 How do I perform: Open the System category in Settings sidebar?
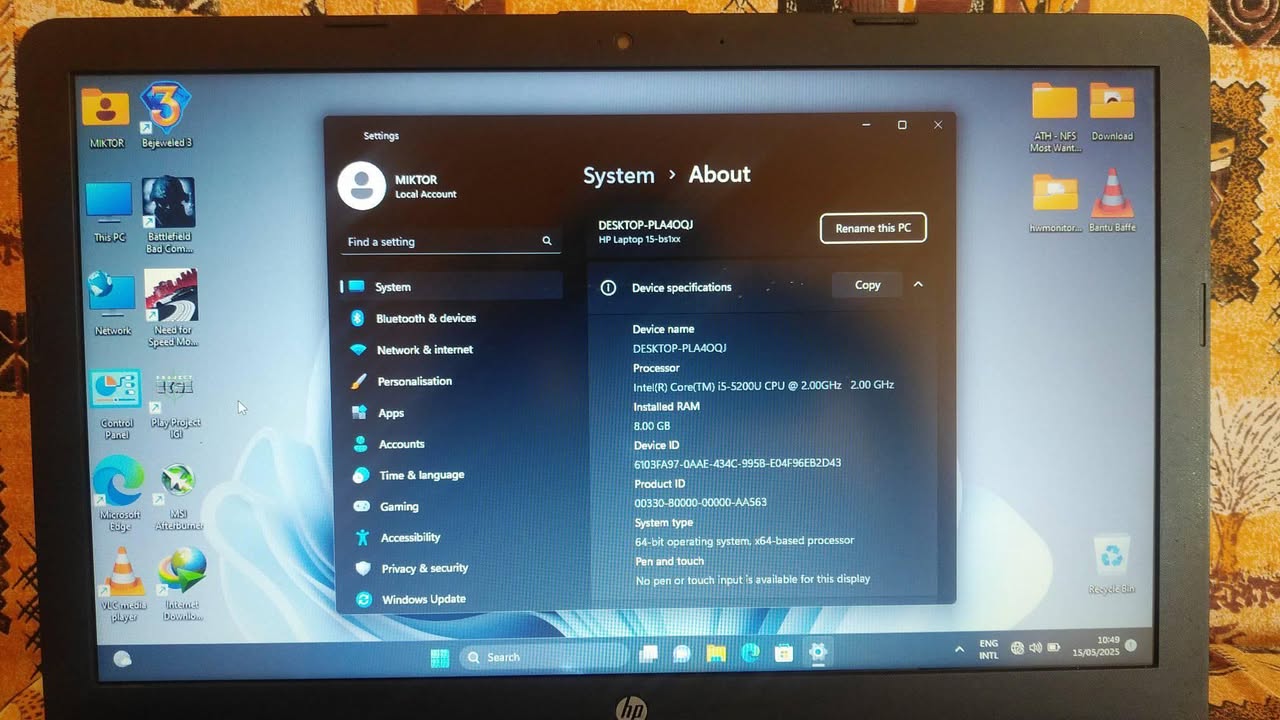pyautogui.click(x=451, y=287)
